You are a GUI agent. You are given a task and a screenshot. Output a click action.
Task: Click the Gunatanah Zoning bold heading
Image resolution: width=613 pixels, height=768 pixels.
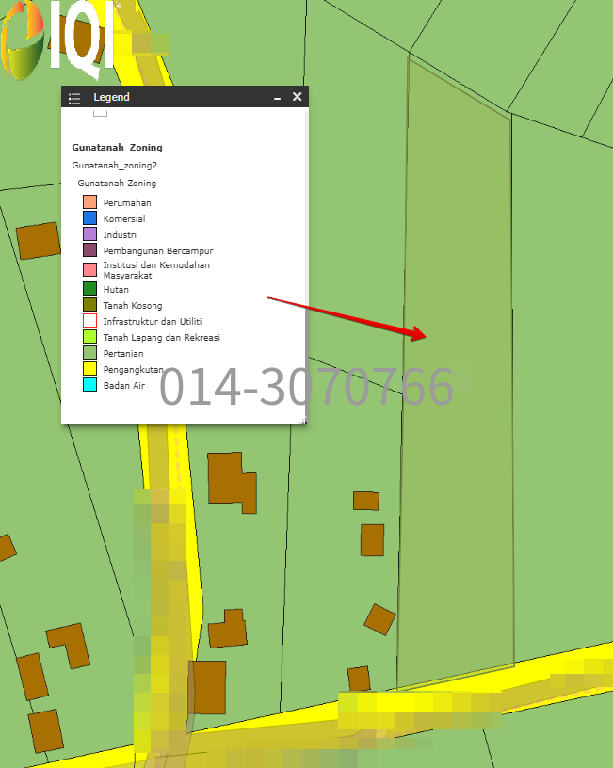coord(117,148)
